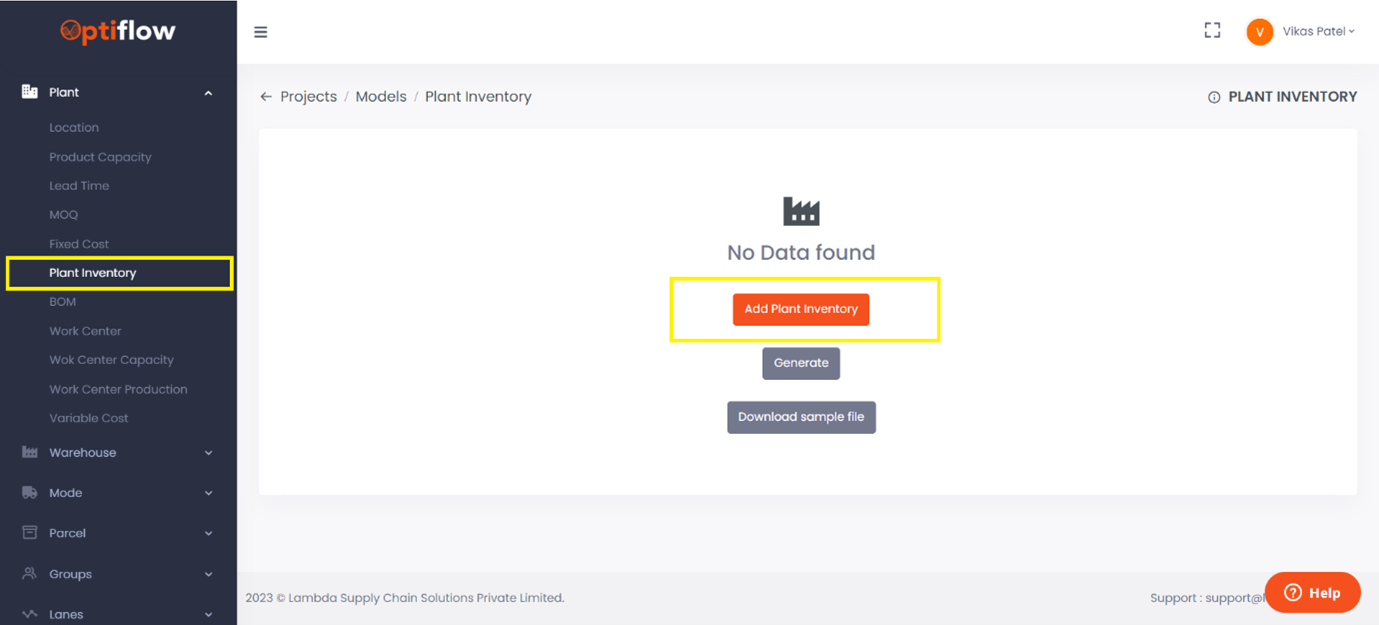Click the Groups people icon
Screen dimensions: 1379x625
[30, 574]
